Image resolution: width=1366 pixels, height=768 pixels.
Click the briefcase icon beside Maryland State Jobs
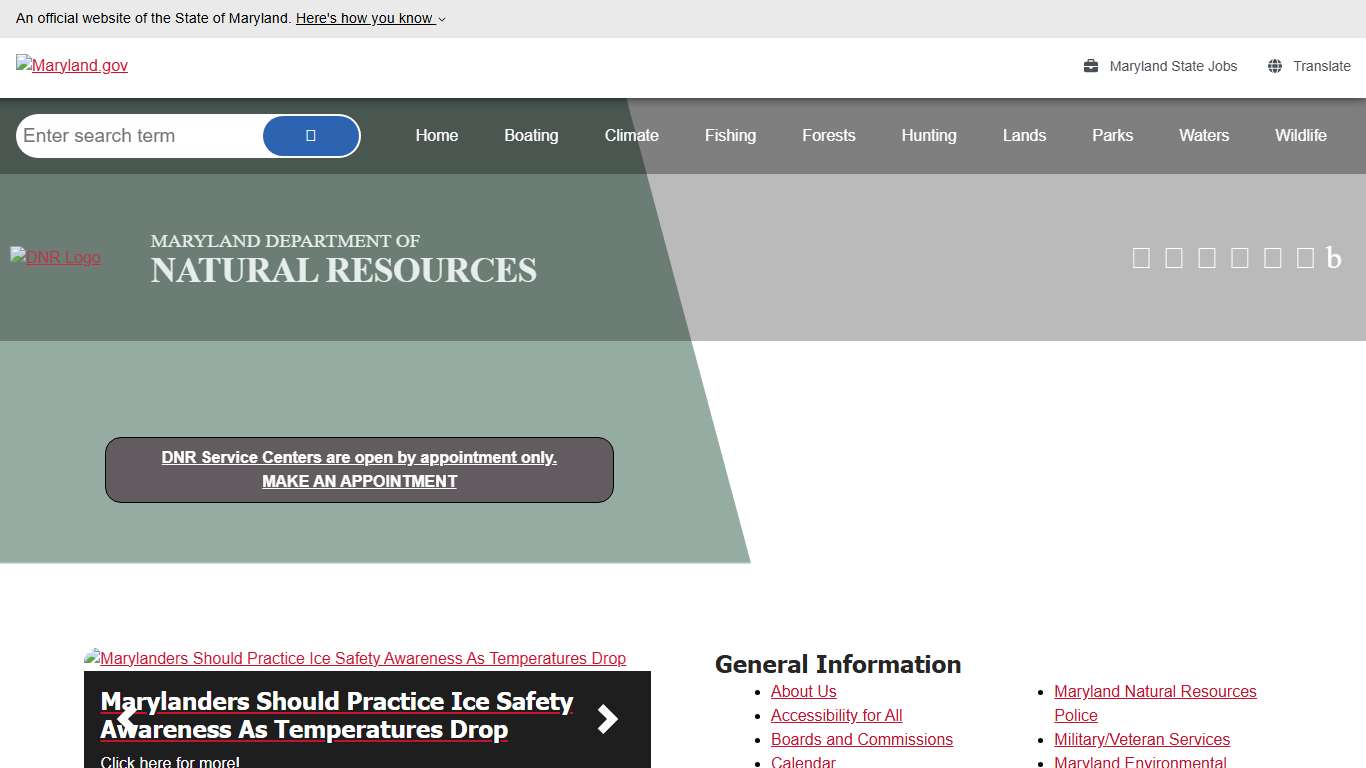pyautogui.click(x=1091, y=66)
